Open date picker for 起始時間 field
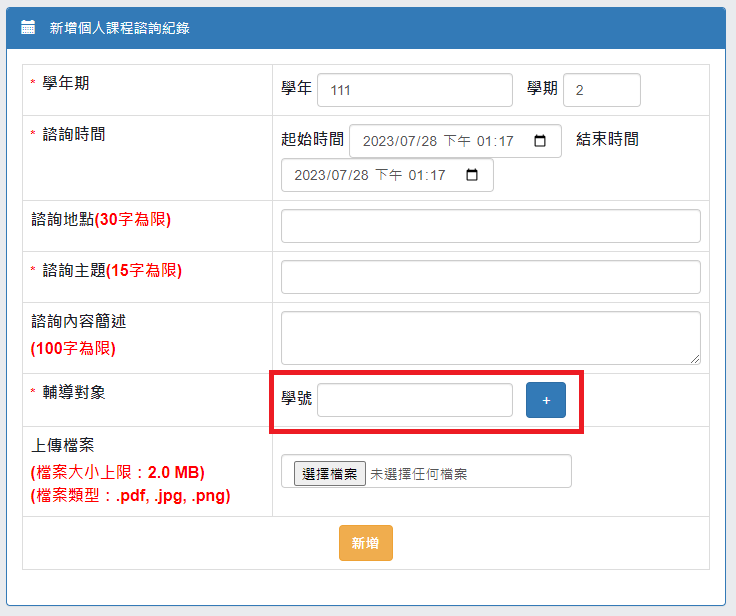Viewport: 736px width, 616px height. [540, 141]
